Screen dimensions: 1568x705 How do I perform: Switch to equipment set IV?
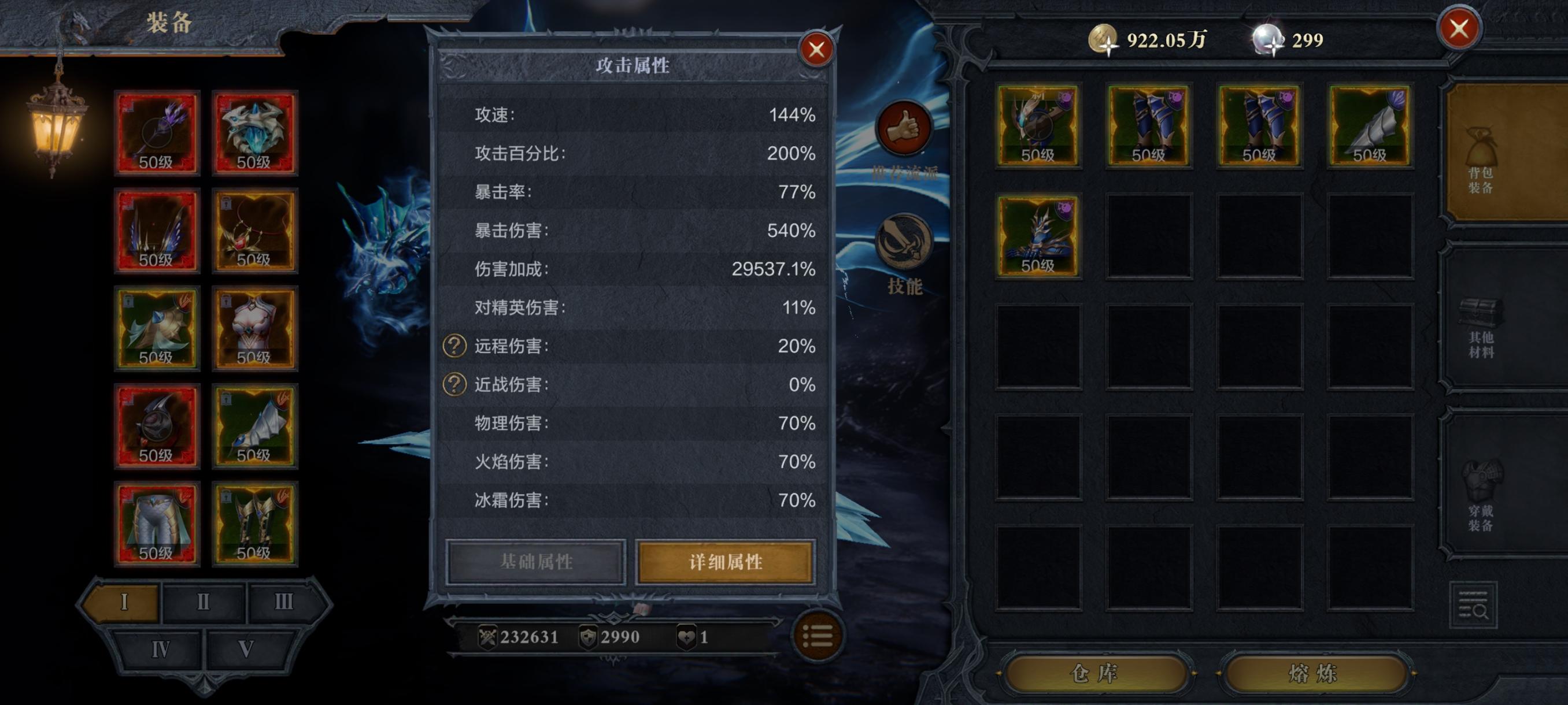(161, 649)
